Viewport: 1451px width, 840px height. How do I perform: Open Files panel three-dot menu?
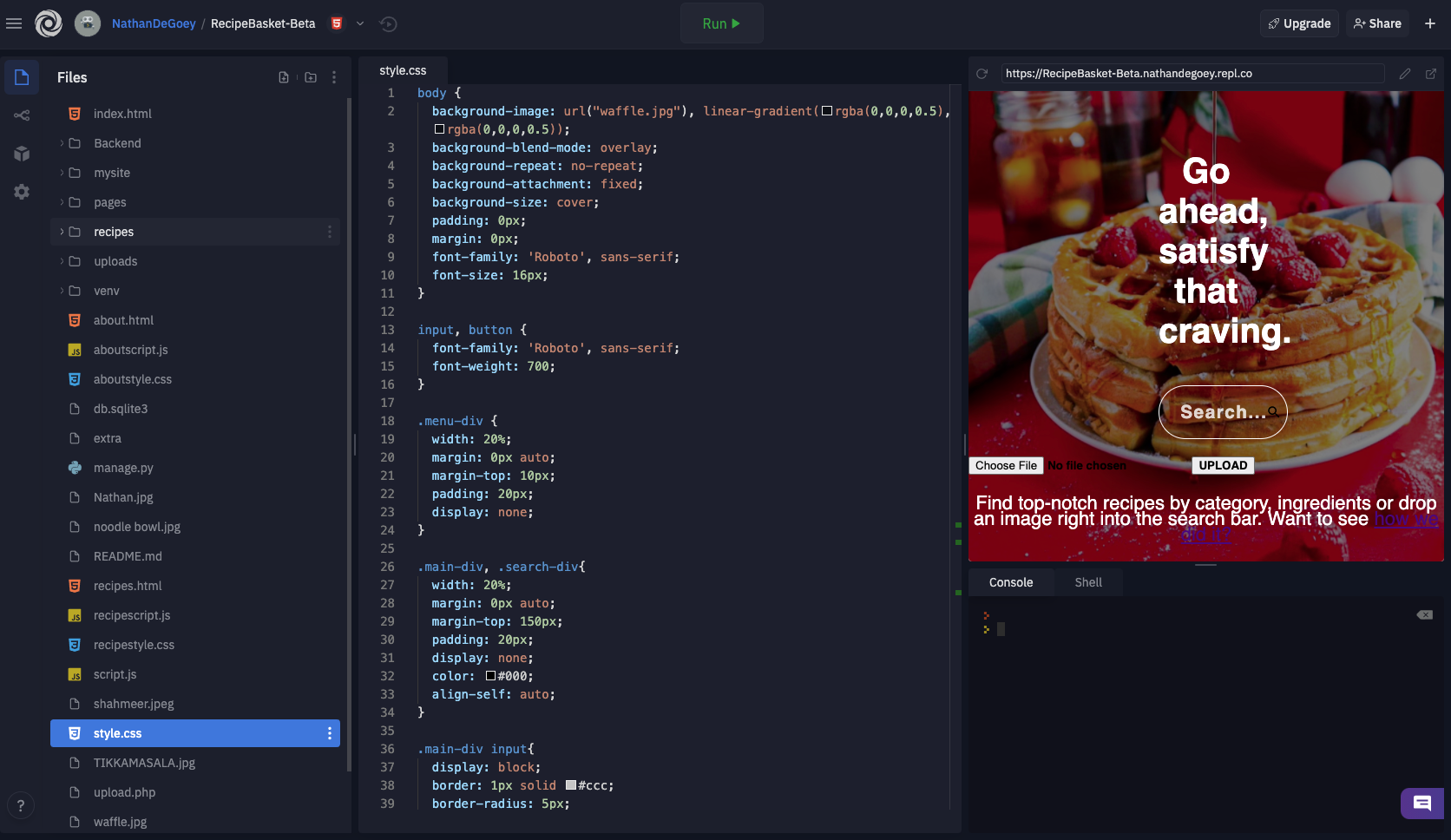334,77
